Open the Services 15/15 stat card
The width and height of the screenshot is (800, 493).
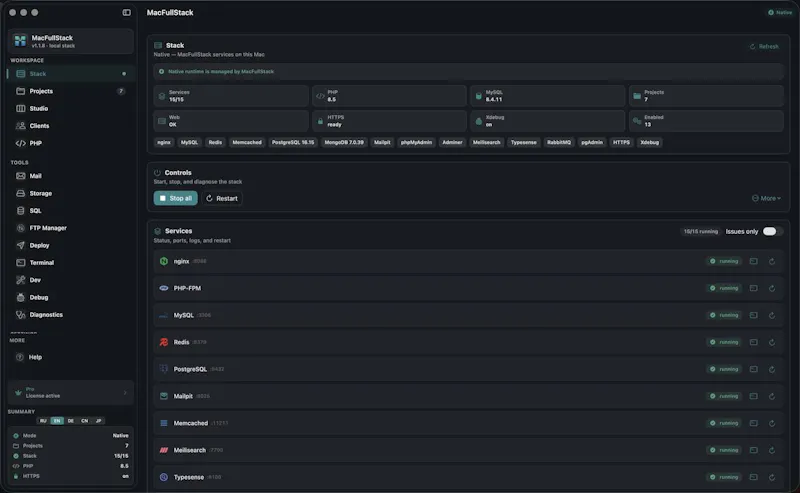[231, 96]
